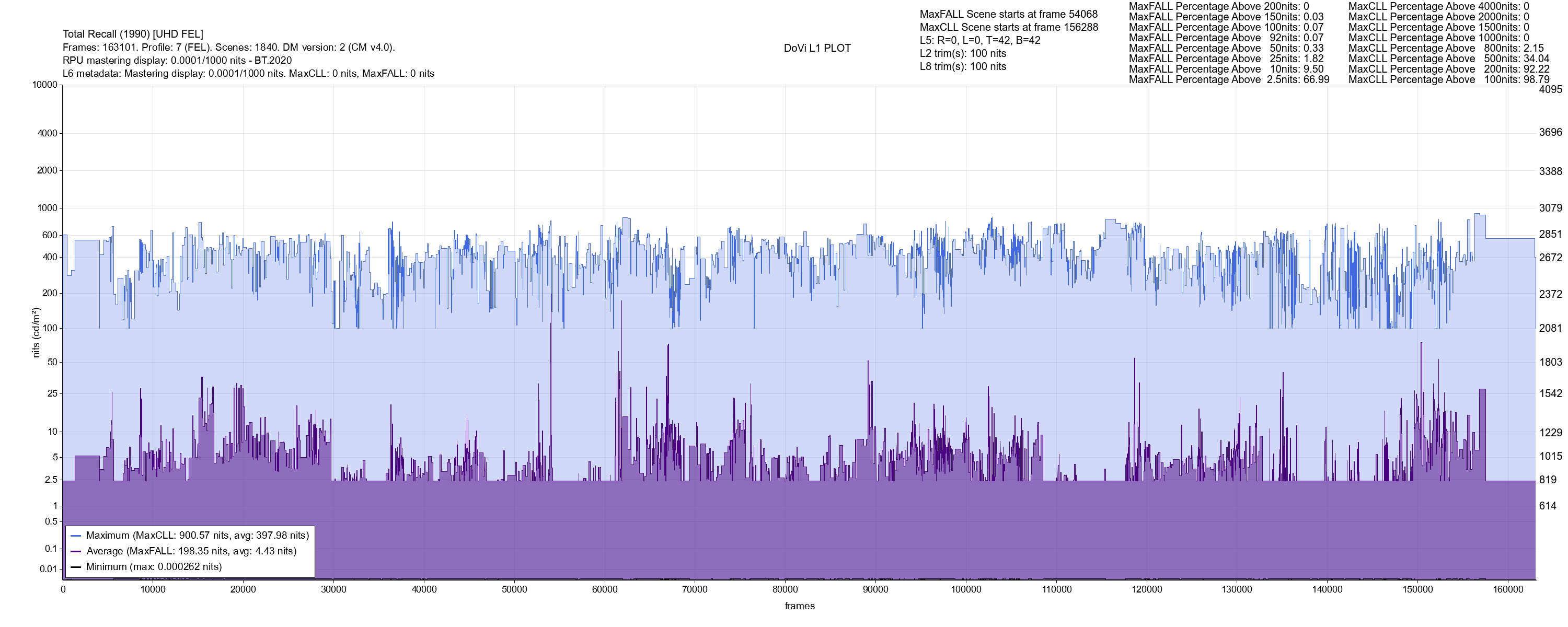Click the MaxFALL Percentage Above 2.5nits line
1568x627 pixels.
tap(1228, 80)
